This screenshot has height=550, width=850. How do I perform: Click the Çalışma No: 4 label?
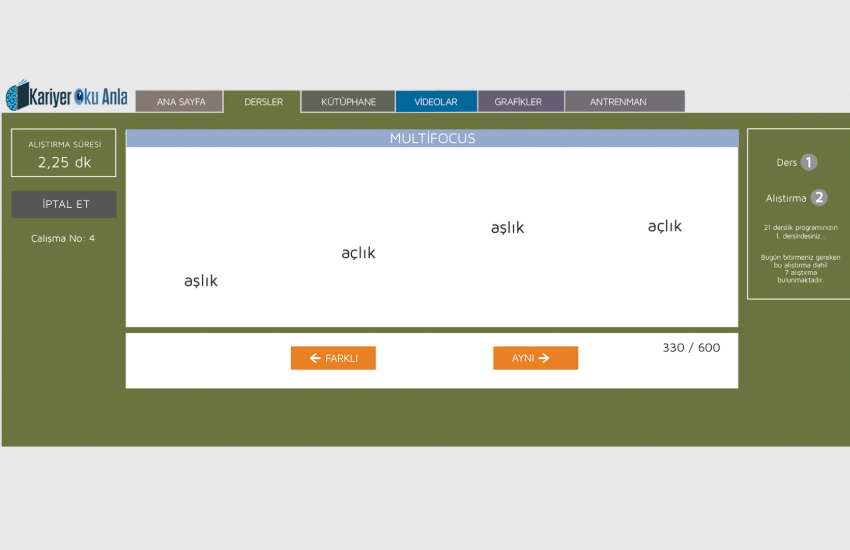coord(63,238)
